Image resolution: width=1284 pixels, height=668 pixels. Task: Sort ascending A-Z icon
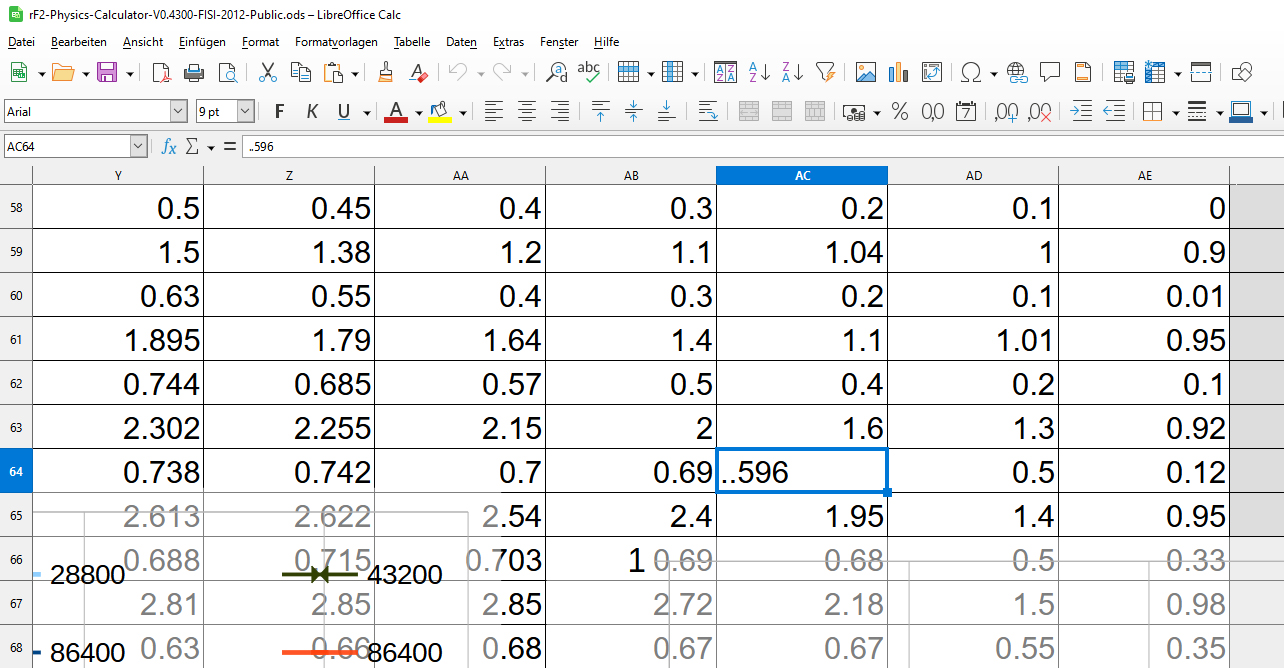click(x=759, y=72)
